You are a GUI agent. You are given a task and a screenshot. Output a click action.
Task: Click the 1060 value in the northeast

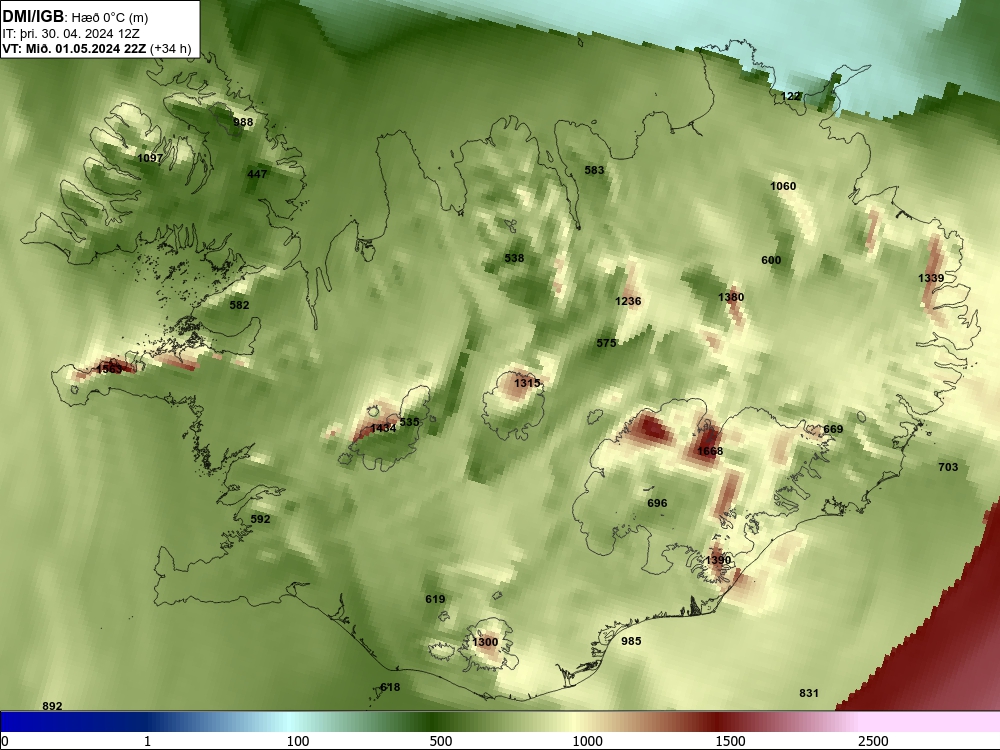pyautogui.click(x=783, y=186)
